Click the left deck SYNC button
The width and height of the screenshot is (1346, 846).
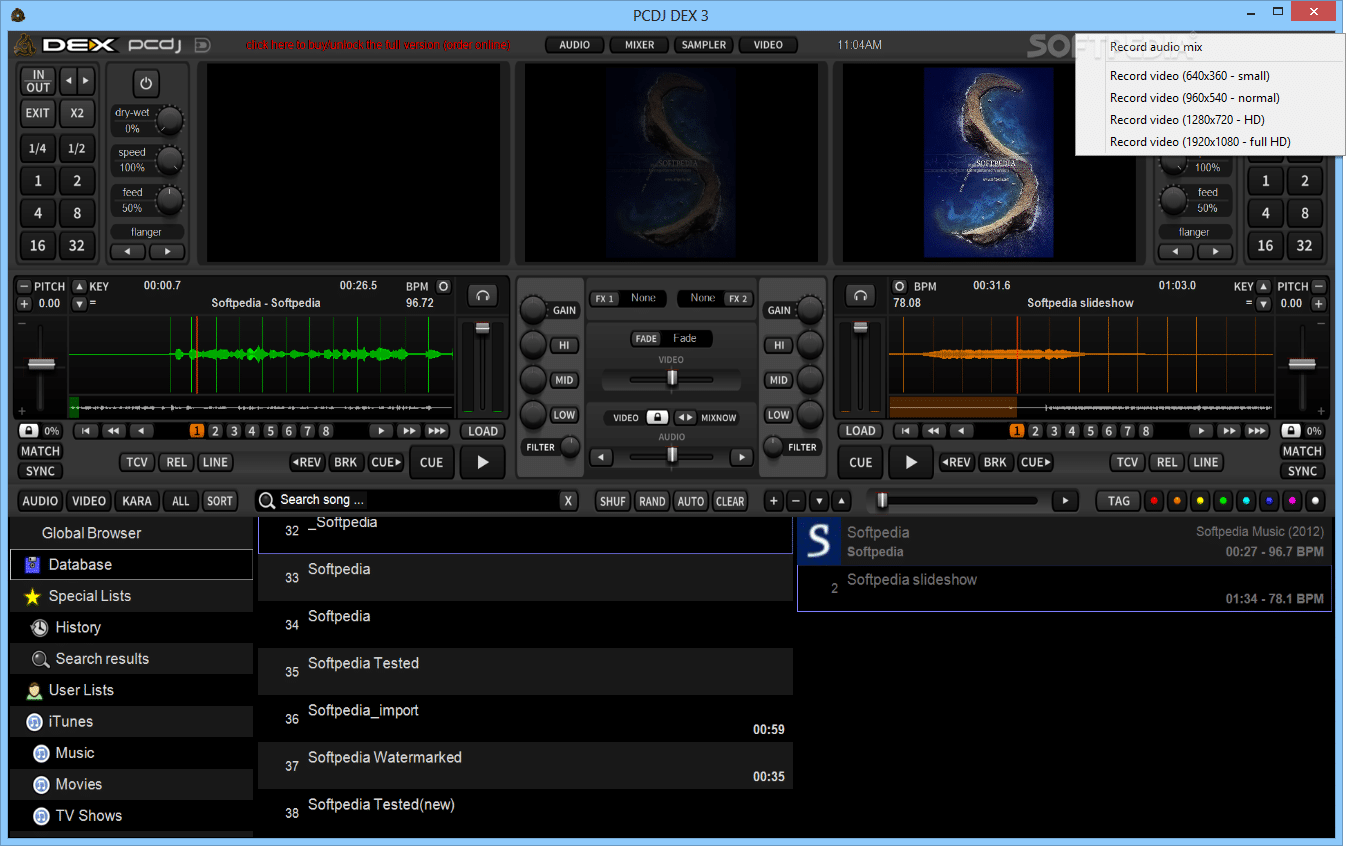tap(41, 471)
